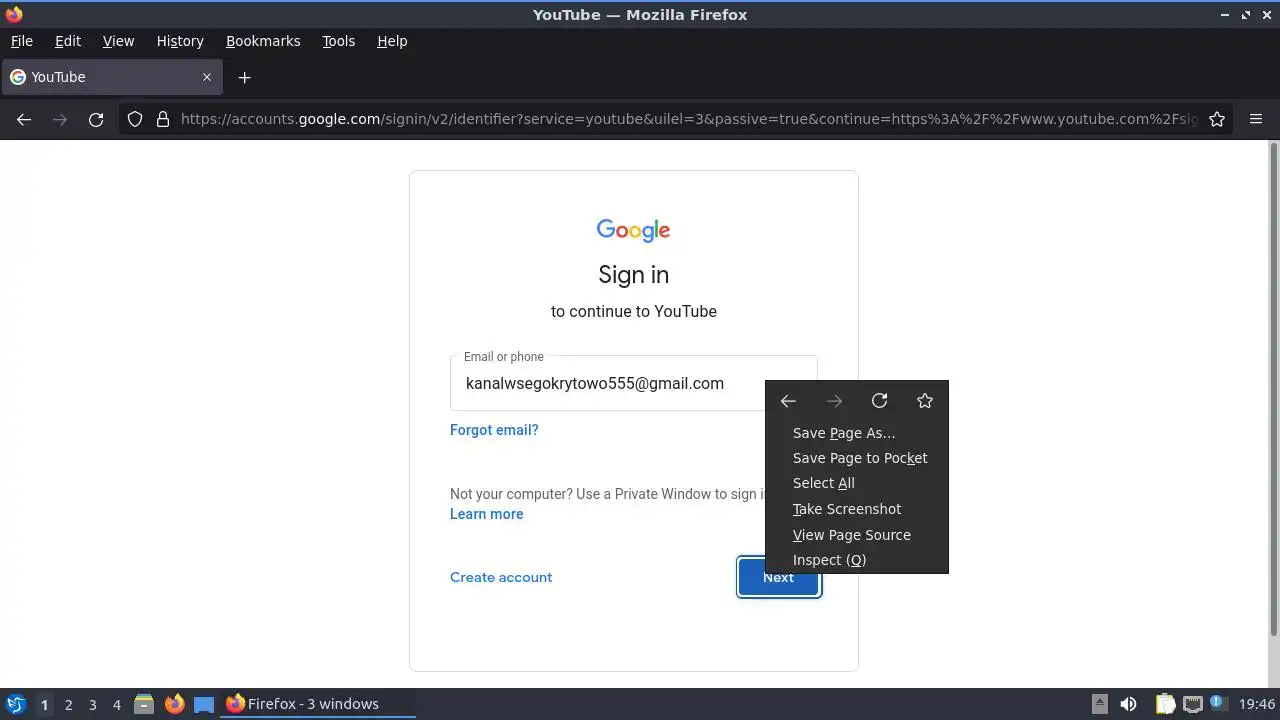This screenshot has width=1280, height=720.
Task: Open the tracking protection shield icon
Action: pyautogui.click(x=135, y=119)
